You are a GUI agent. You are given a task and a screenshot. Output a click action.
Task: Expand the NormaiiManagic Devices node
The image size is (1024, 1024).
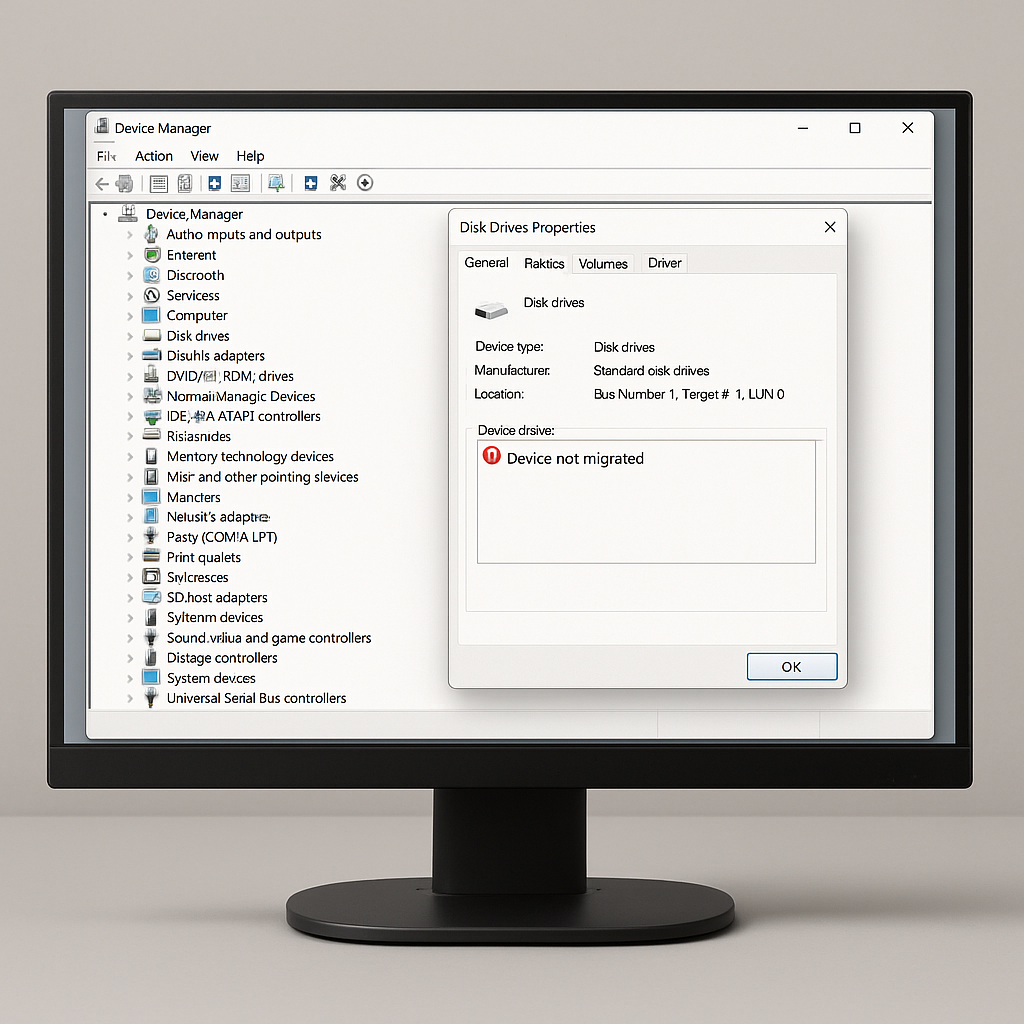click(x=130, y=396)
